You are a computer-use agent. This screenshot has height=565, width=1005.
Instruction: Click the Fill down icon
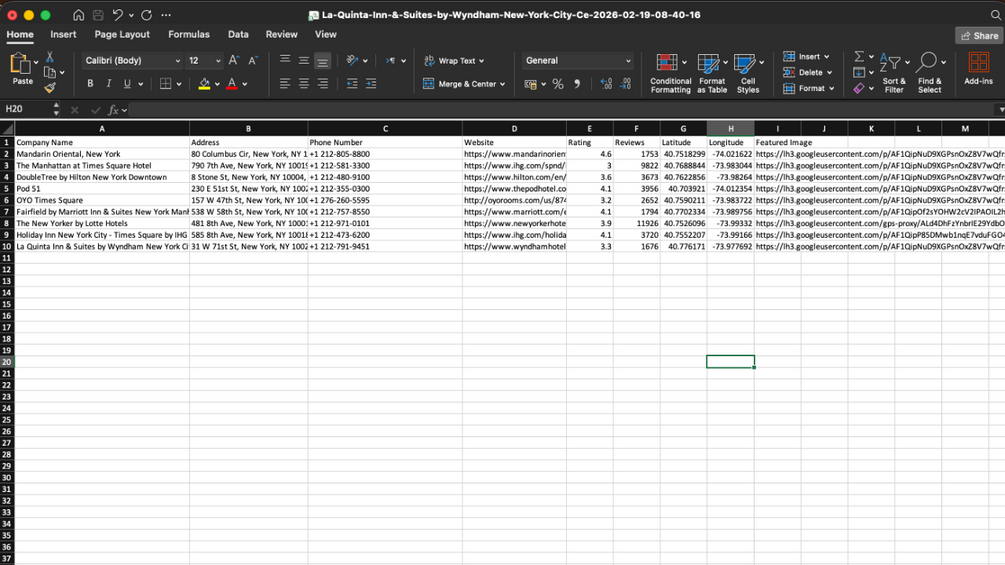[x=859, y=72]
